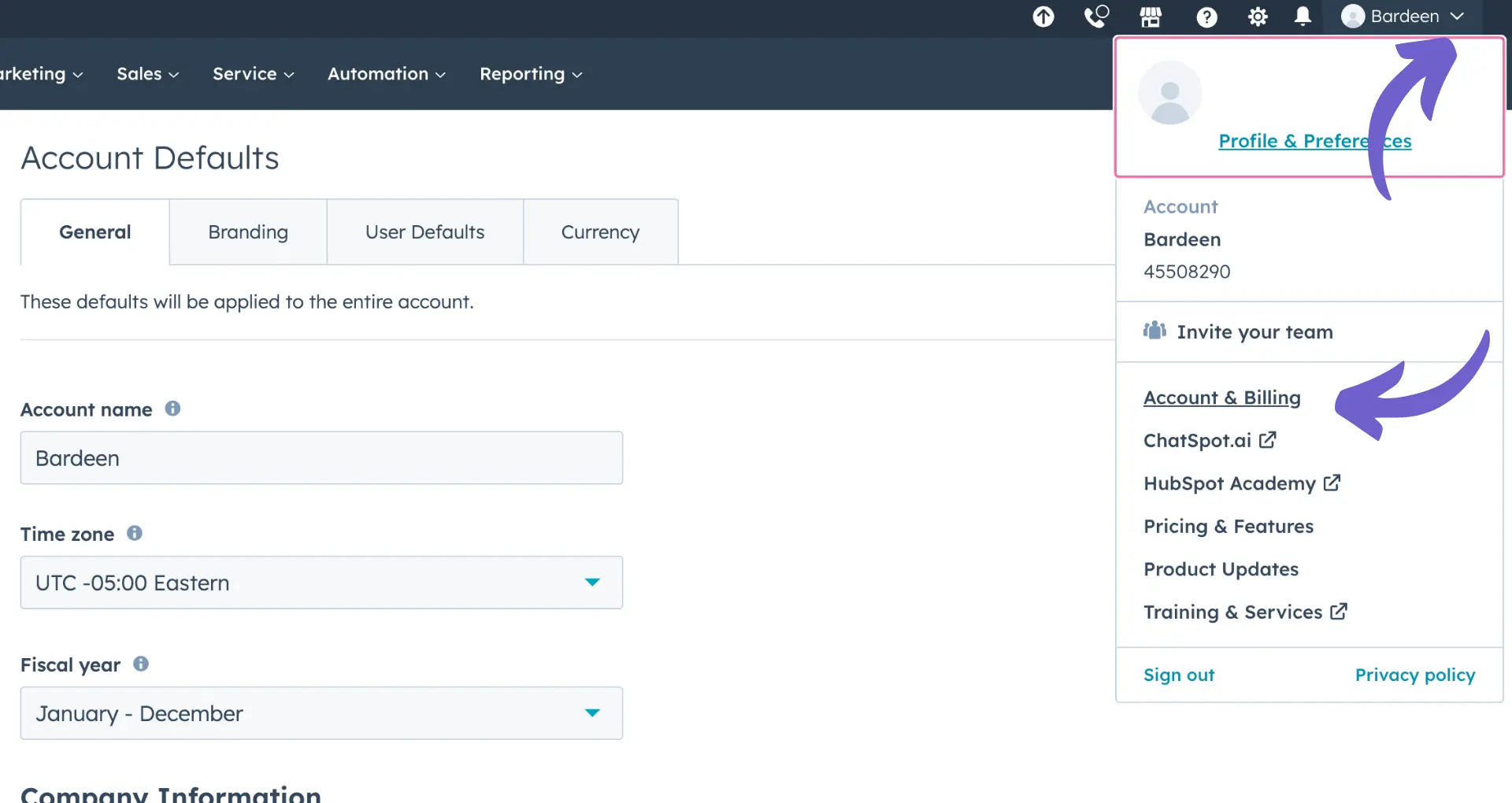Open the settings gear icon
Image resolution: width=1512 pixels, height=803 pixels.
1258,17
